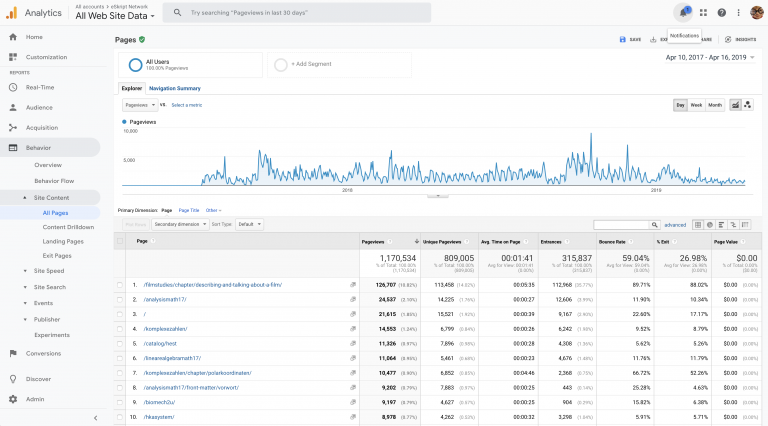
Task: Open /analysismath17/ page in new window icon
Action: tap(353, 299)
